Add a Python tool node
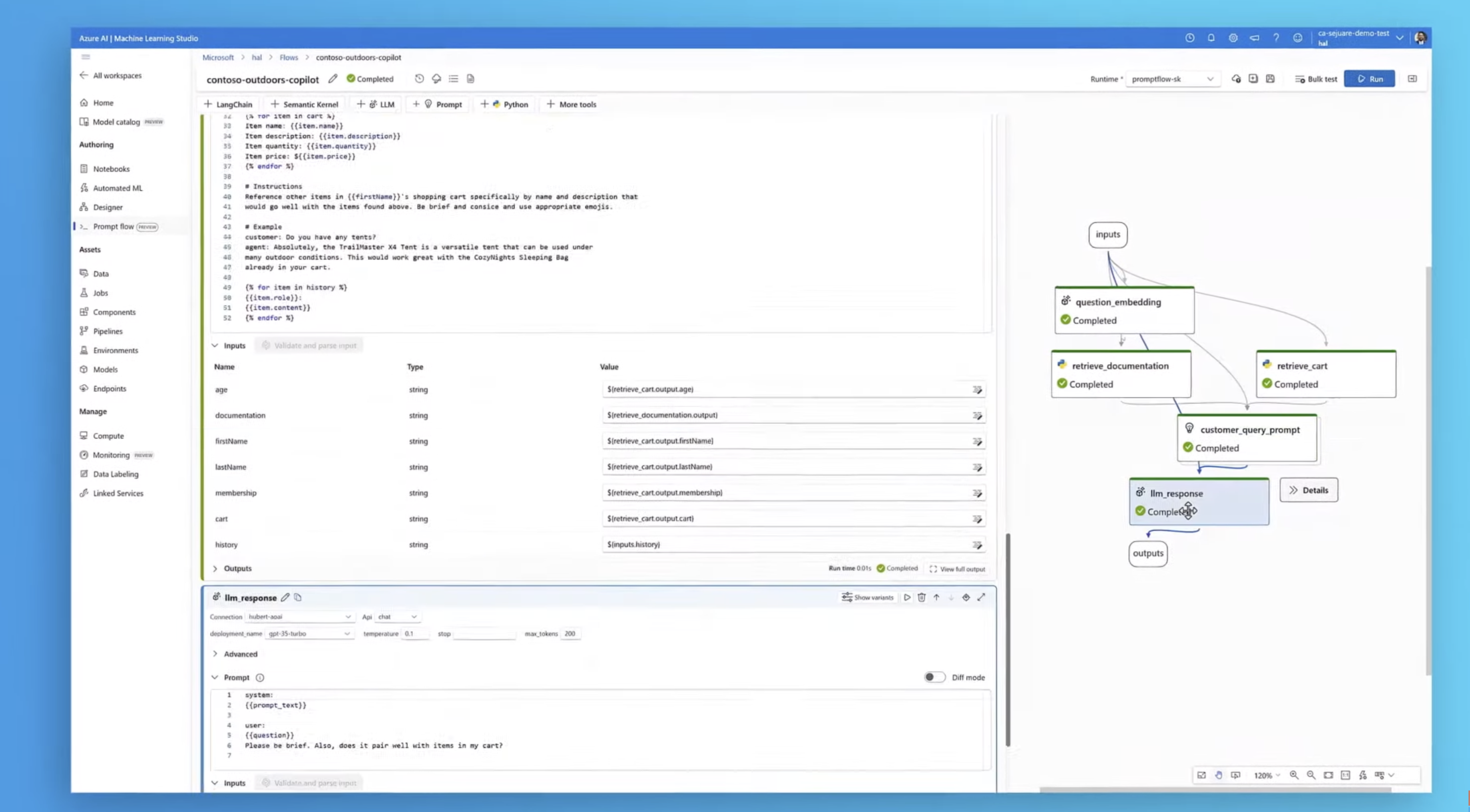The image size is (1470, 812). tap(504, 104)
